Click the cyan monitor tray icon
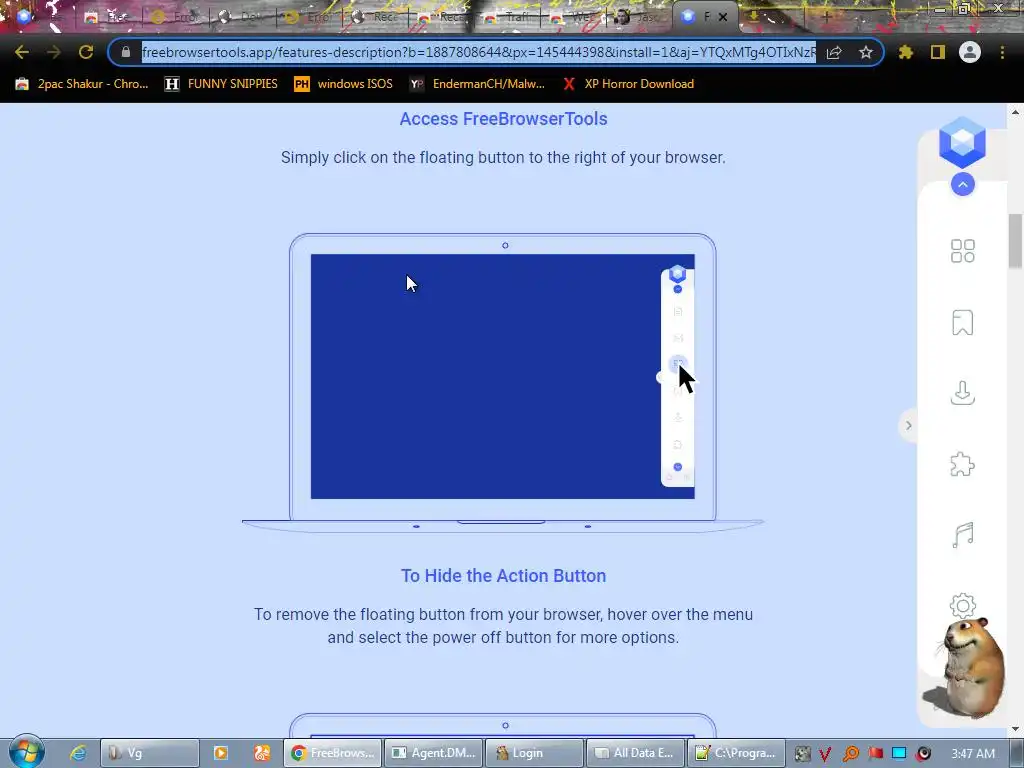The image size is (1024, 768). coord(899,754)
